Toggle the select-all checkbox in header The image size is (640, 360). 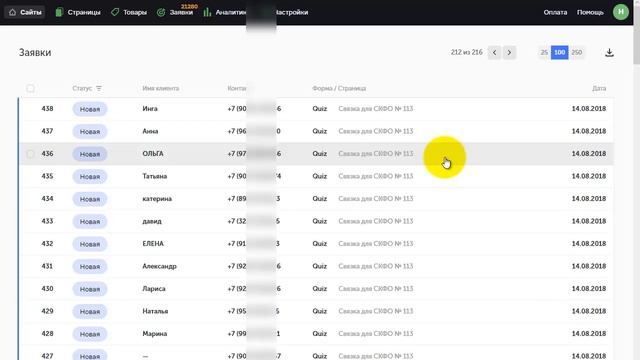[30, 89]
